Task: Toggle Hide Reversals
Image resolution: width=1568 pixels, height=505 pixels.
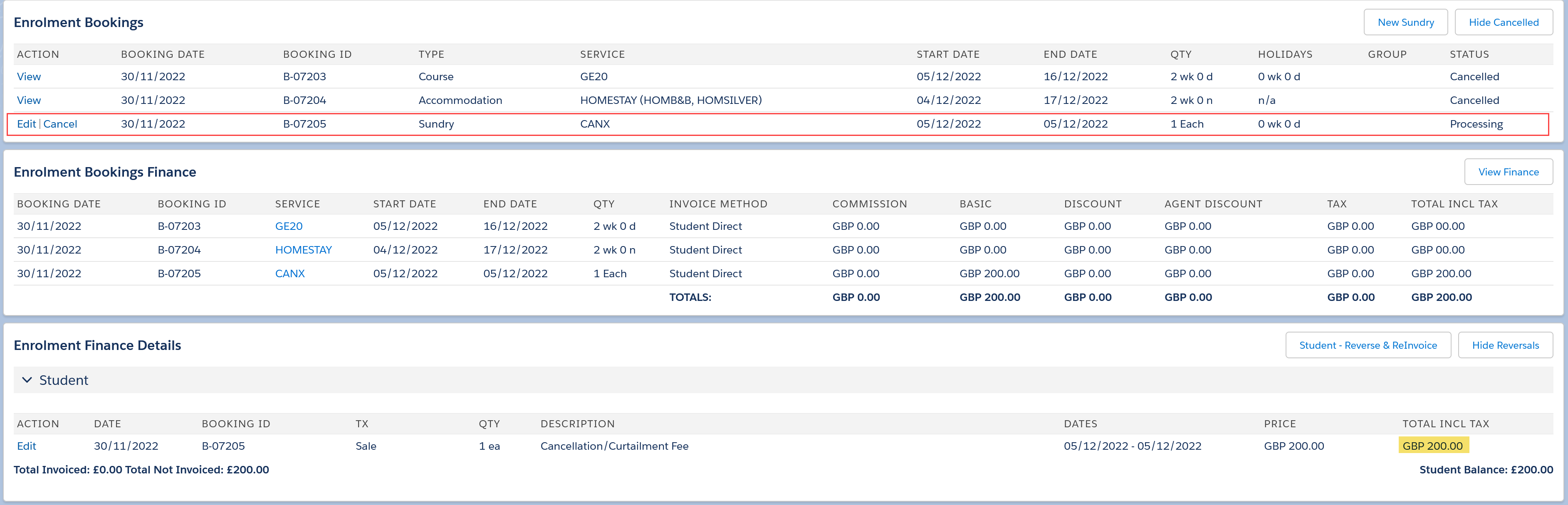Action: coord(1505,345)
